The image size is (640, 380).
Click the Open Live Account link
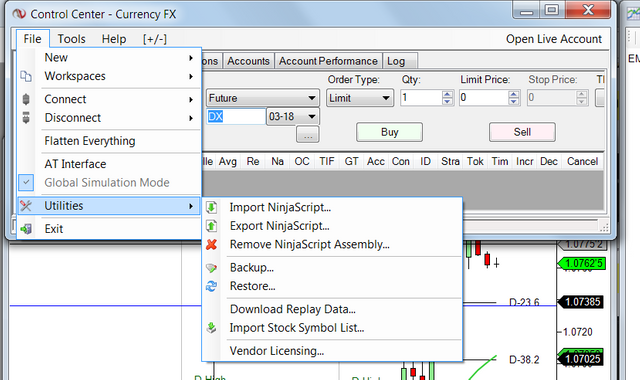[554, 39]
